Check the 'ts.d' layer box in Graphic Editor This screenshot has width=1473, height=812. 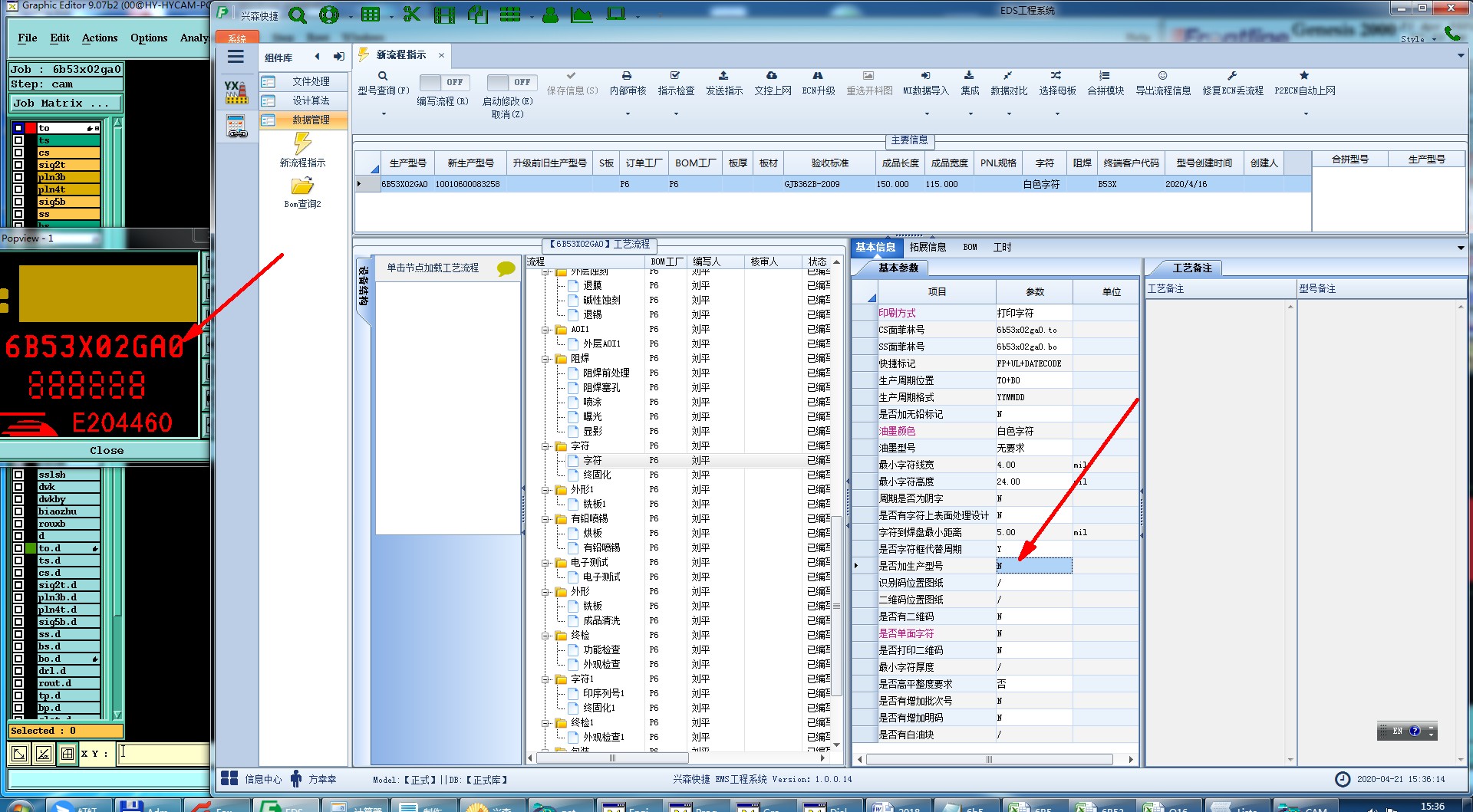(x=18, y=561)
